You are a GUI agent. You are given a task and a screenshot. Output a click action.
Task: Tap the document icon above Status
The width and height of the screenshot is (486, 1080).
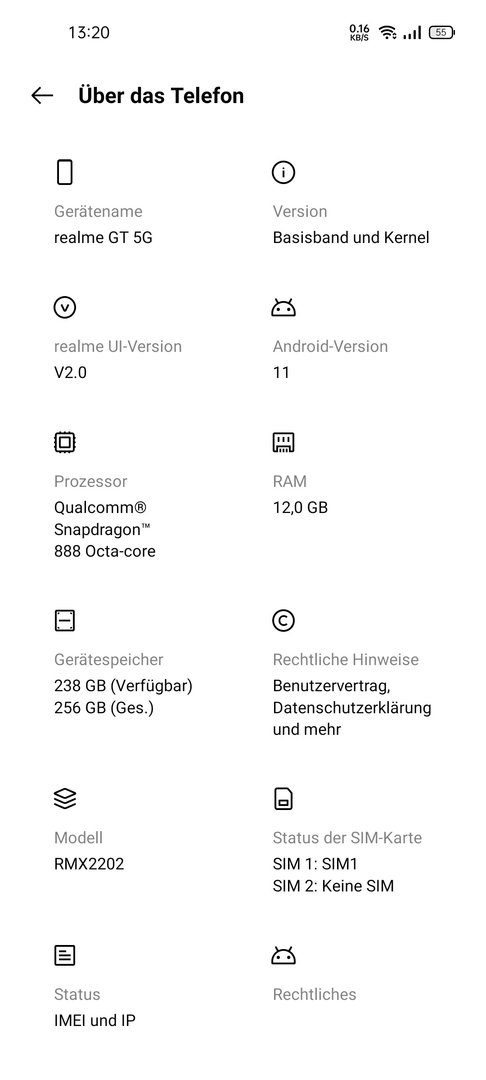[65, 955]
